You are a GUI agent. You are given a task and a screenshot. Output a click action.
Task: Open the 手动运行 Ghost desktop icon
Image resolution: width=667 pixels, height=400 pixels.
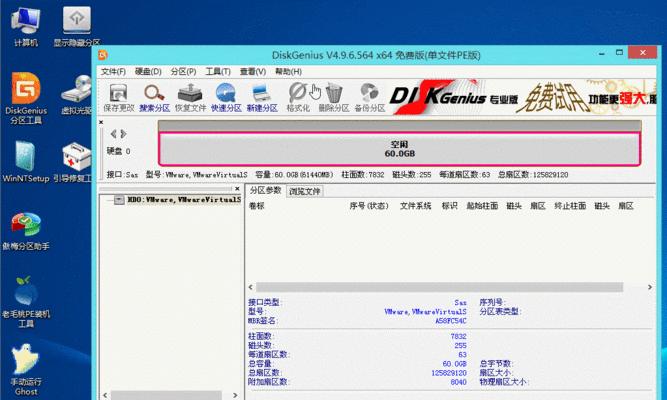pos(26,369)
